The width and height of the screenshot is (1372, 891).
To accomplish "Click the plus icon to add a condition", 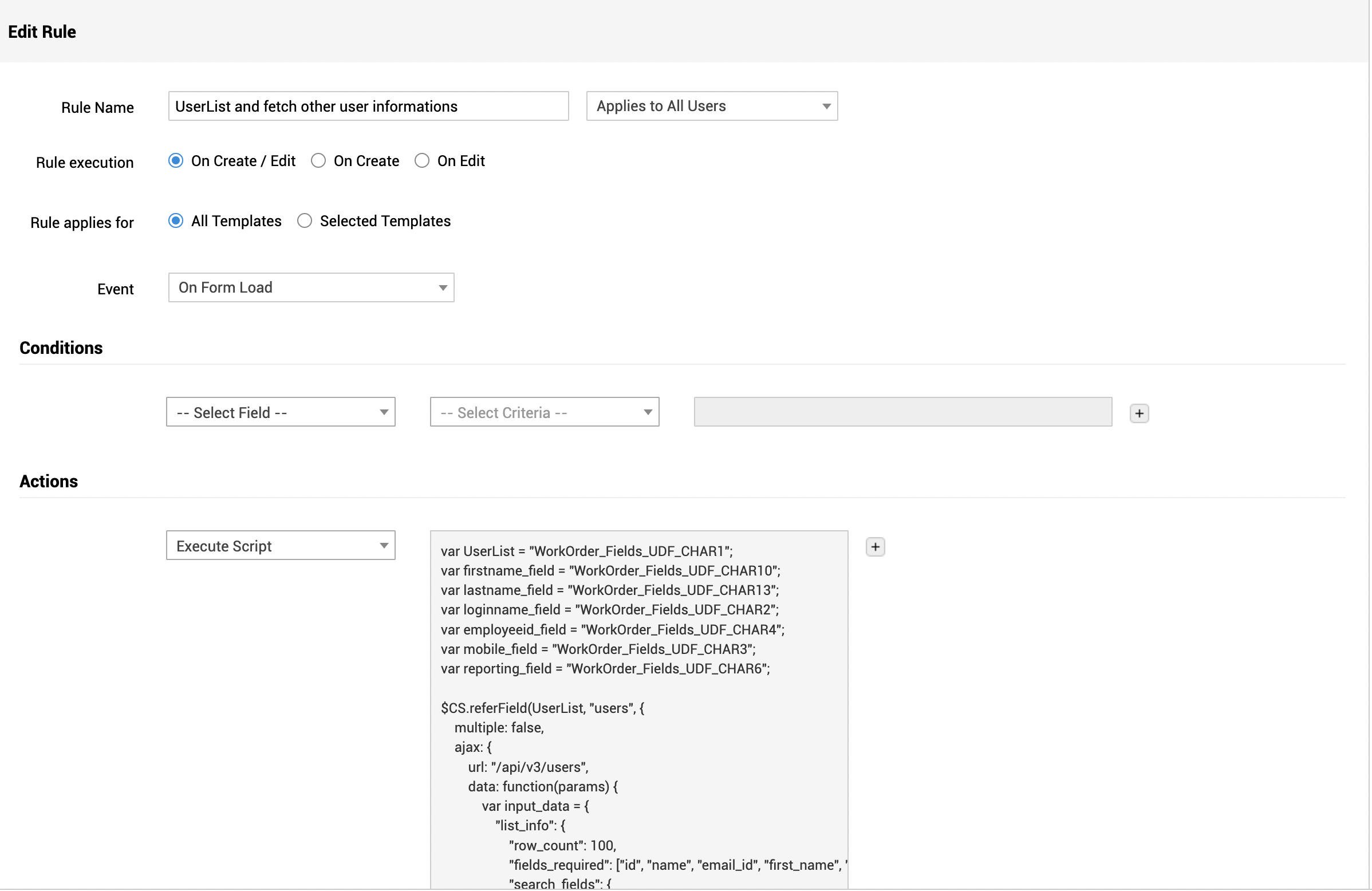I will click(x=1140, y=414).
